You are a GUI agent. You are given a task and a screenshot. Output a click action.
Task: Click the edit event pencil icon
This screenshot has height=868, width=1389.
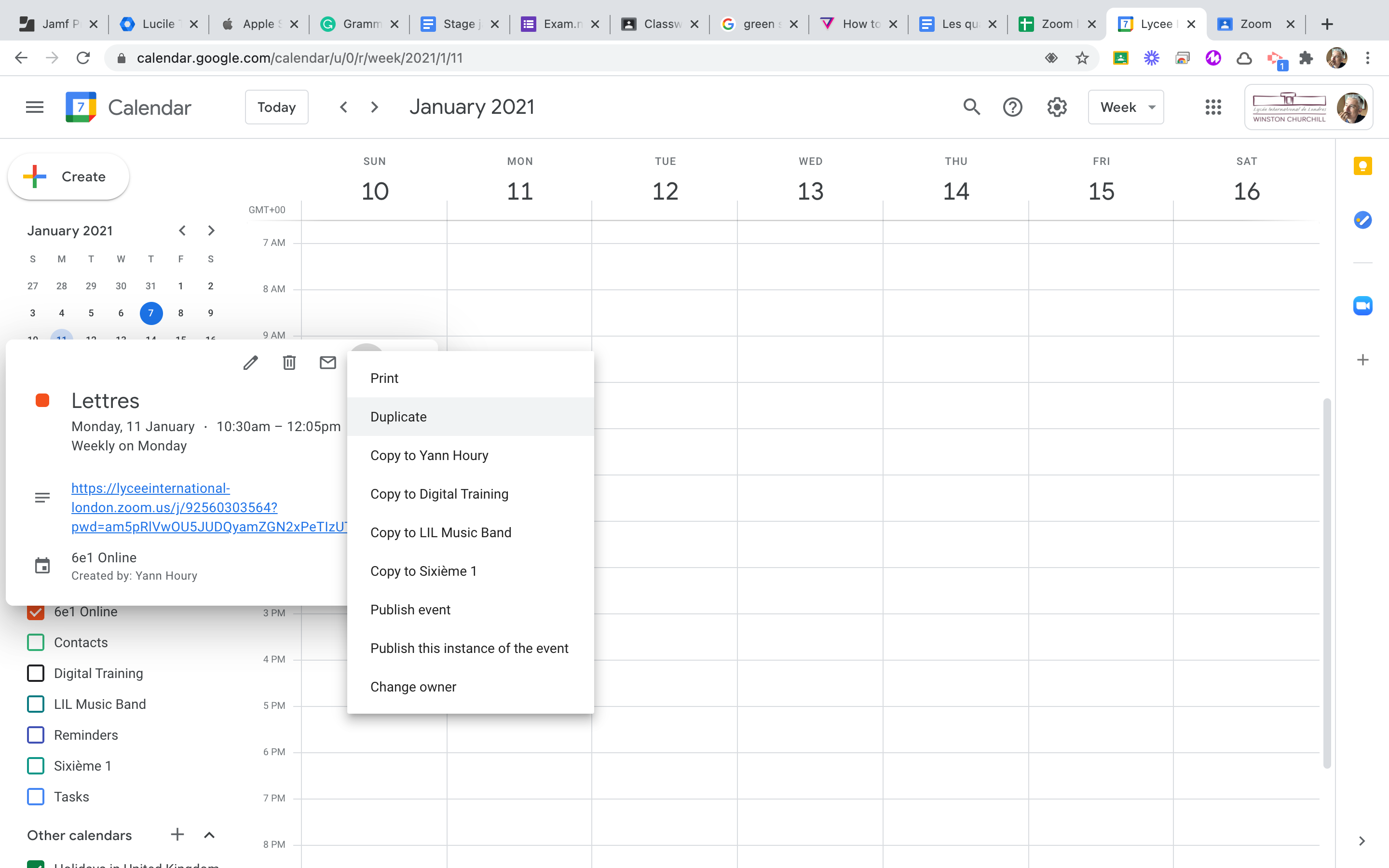[250, 363]
